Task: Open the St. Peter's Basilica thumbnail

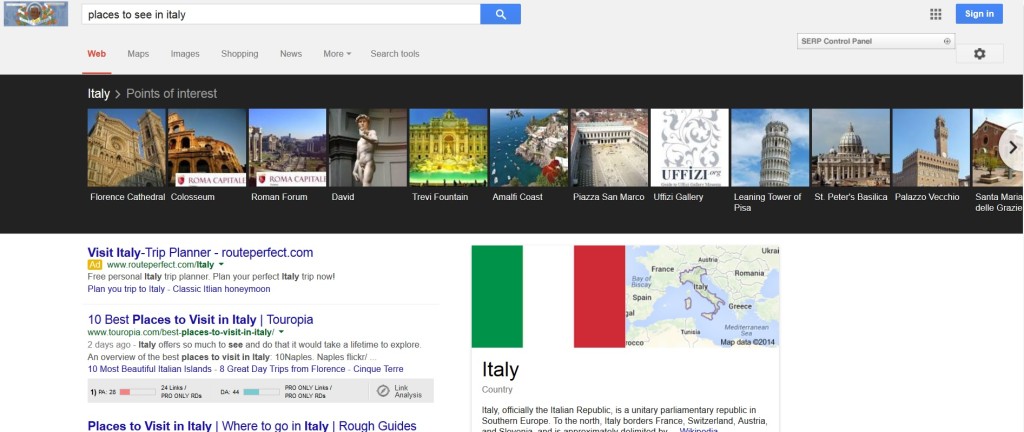Action: pyautogui.click(x=851, y=147)
